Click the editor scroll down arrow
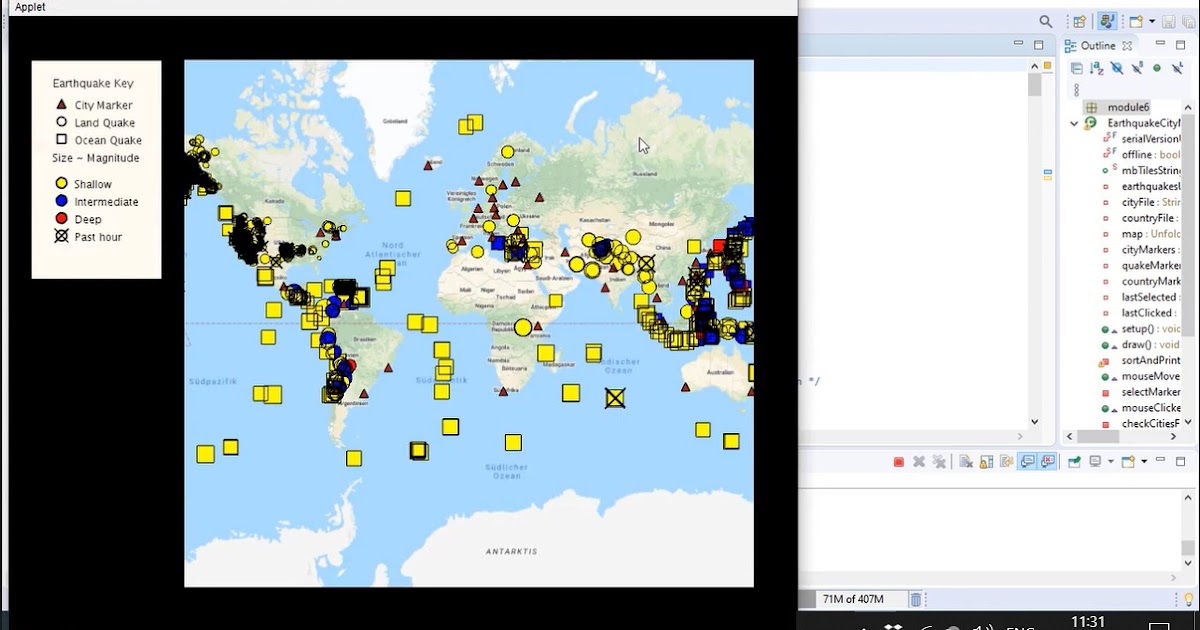The image size is (1200, 630). coord(1035,422)
